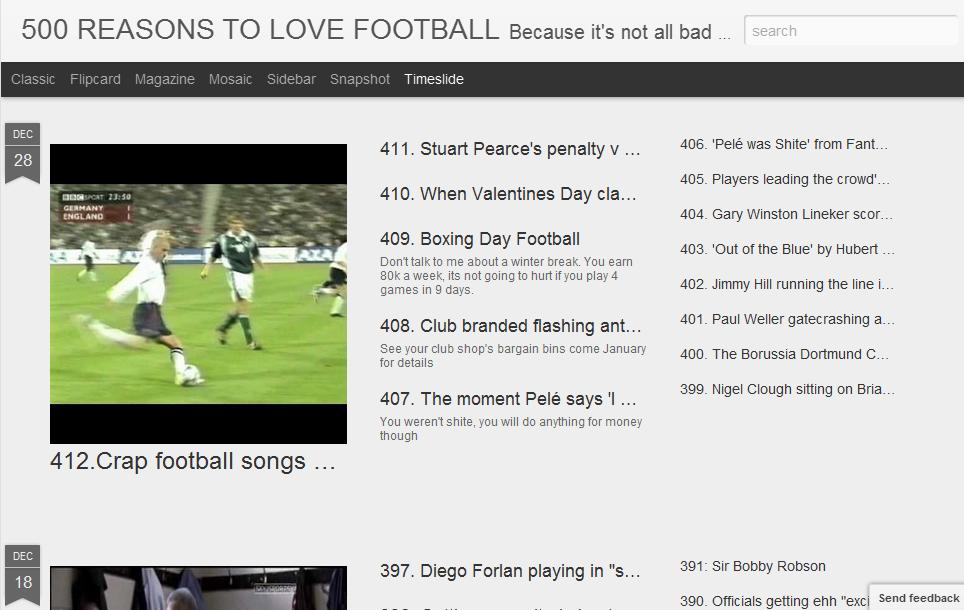Screen dimensions: 964x610
Task: Click the Send feedback button
Action: click(919, 598)
